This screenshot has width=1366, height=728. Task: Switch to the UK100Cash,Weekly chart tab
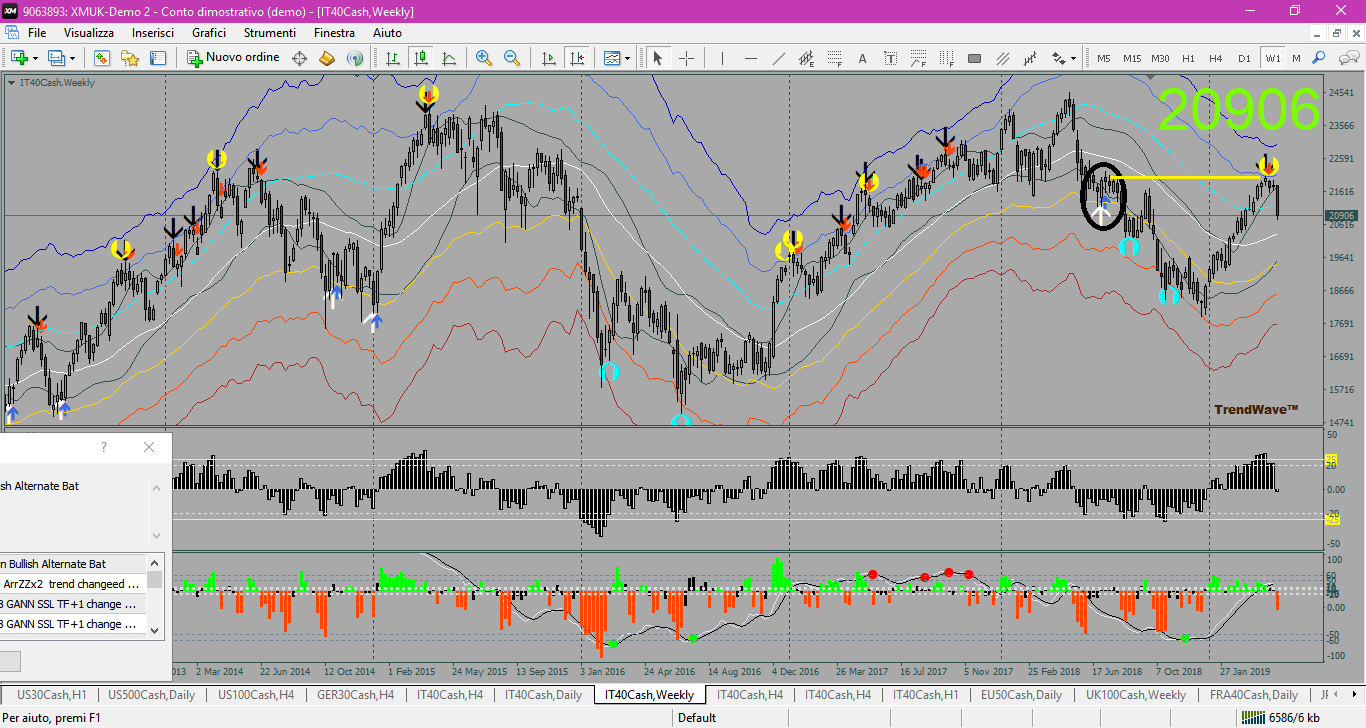point(1136,694)
